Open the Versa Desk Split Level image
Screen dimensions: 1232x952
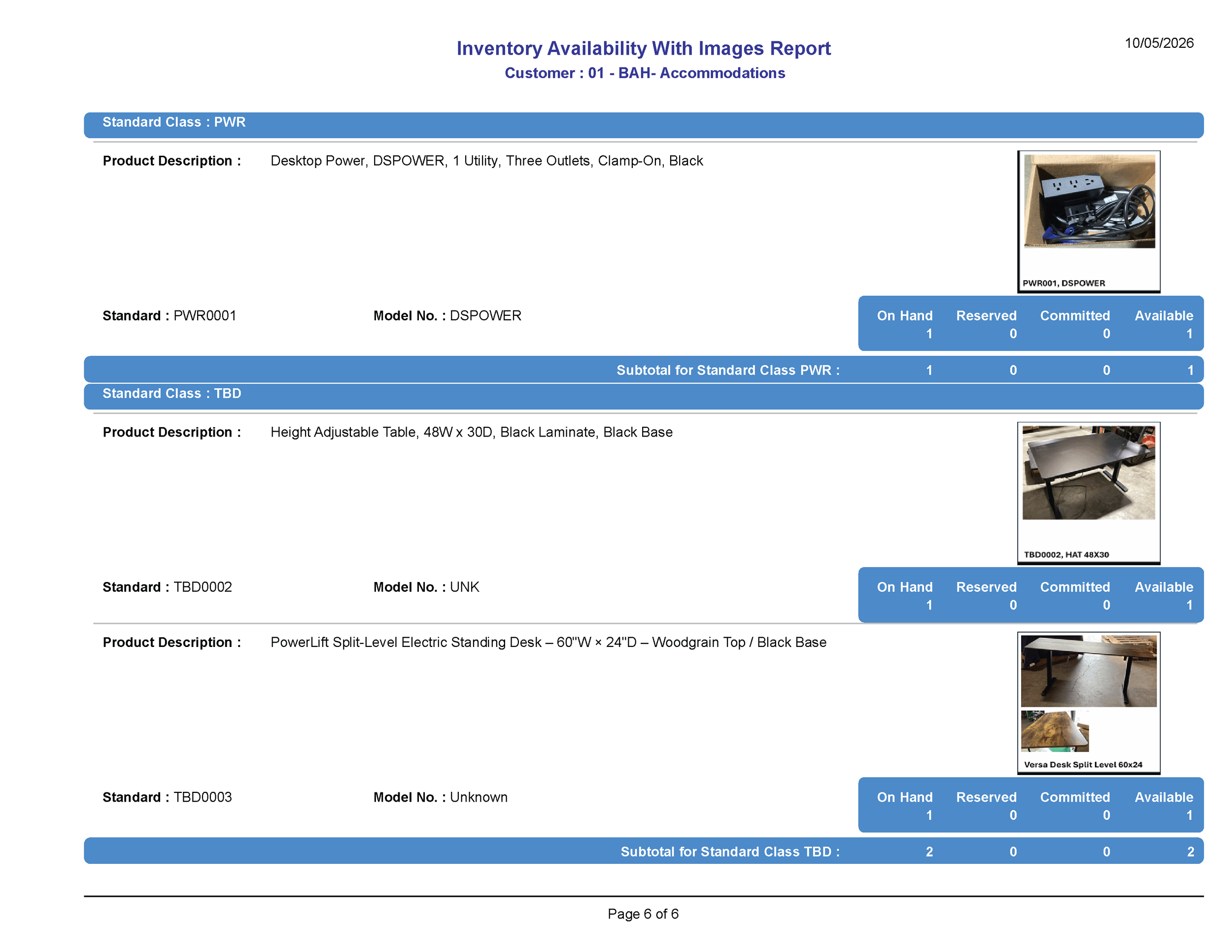pyautogui.click(x=1088, y=703)
